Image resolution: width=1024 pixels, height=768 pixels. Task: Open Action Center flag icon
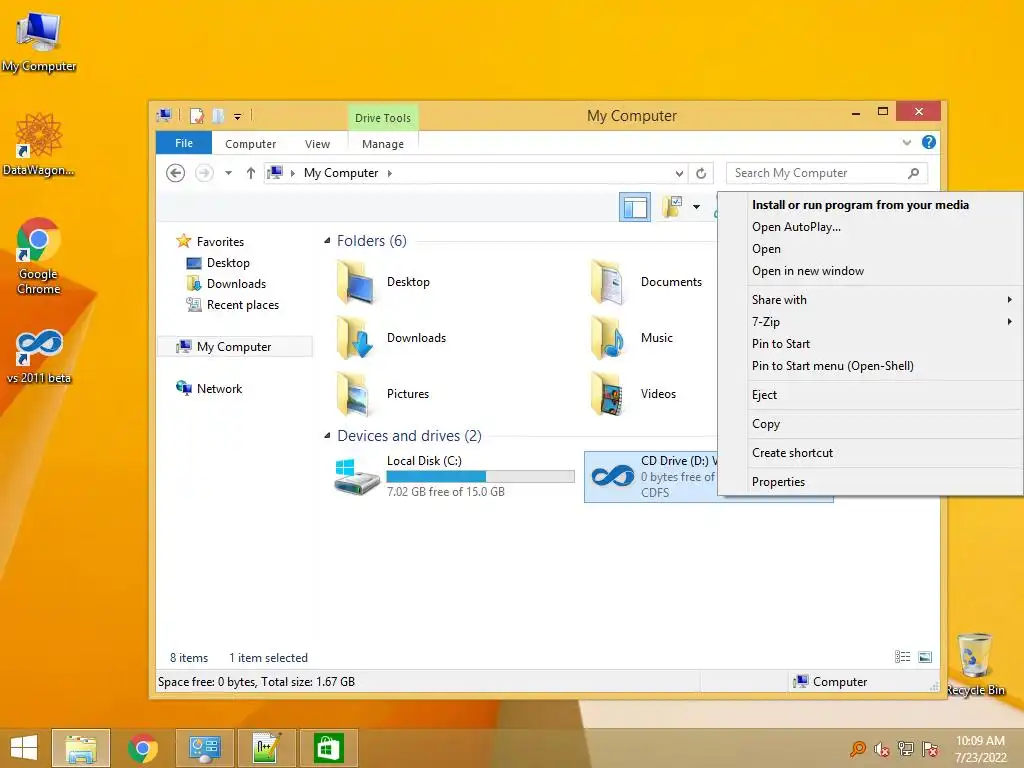pos(930,749)
